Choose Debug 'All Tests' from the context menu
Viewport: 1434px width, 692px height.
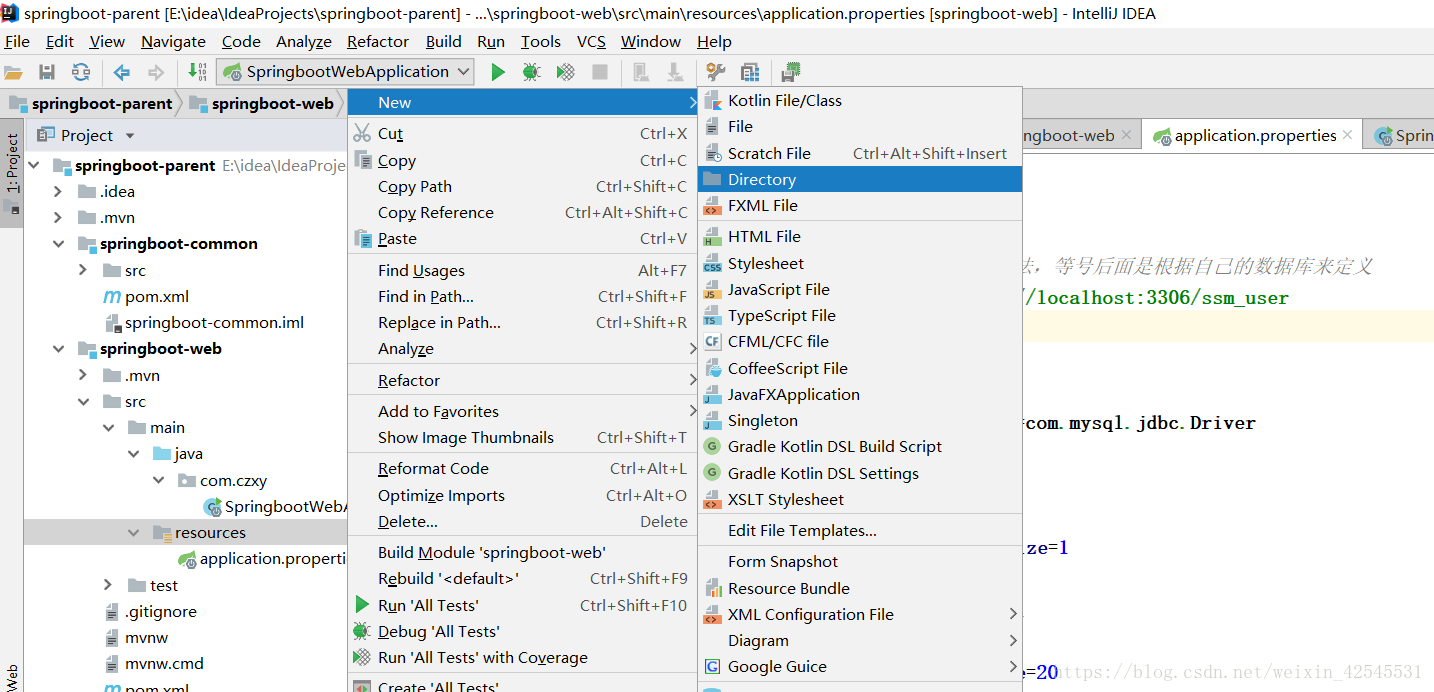(x=522, y=631)
